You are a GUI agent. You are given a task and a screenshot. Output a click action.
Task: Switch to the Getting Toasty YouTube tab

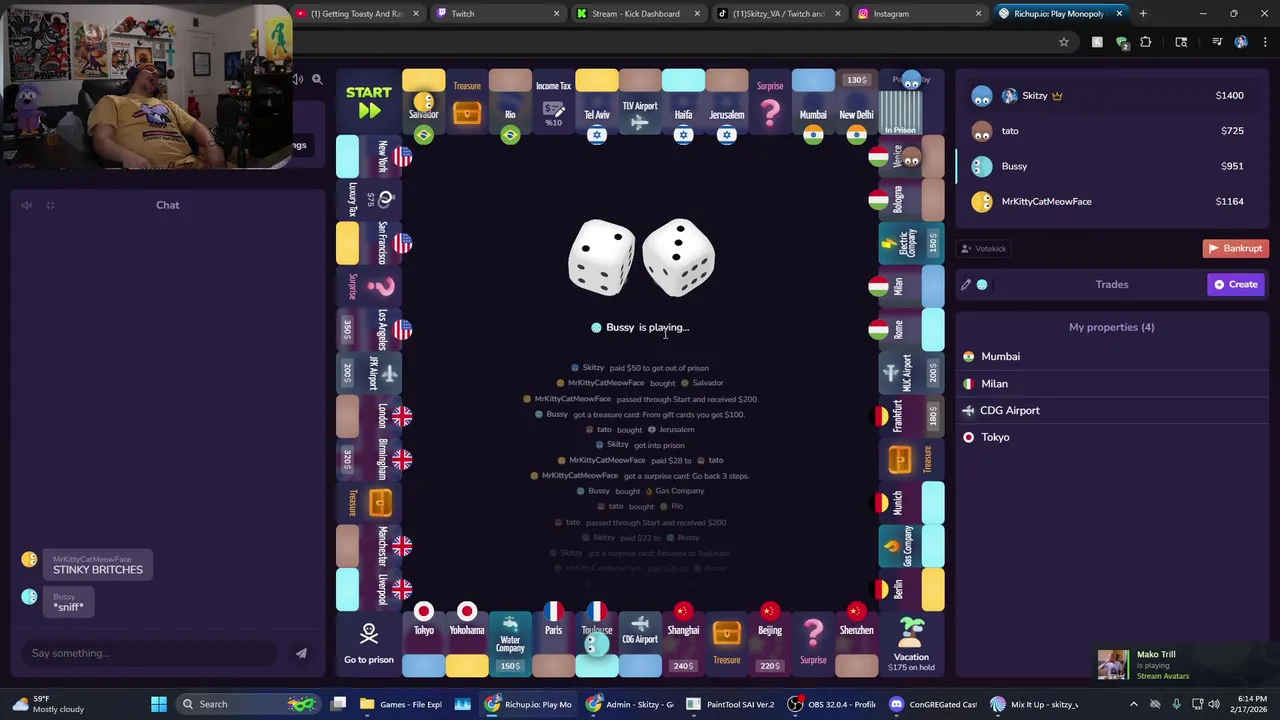[x=357, y=14]
